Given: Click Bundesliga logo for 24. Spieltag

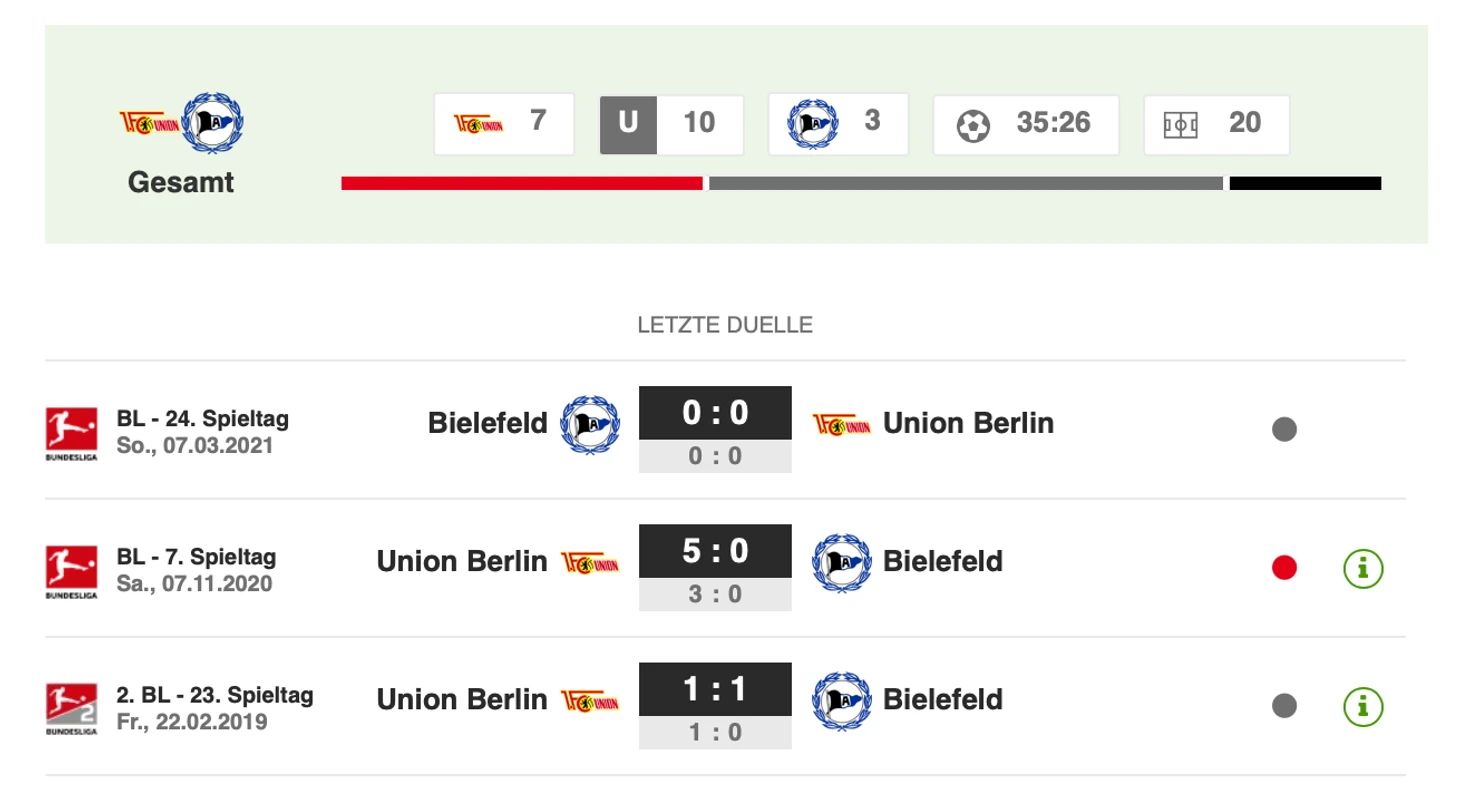Looking at the screenshot, I should (x=71, y=433).
